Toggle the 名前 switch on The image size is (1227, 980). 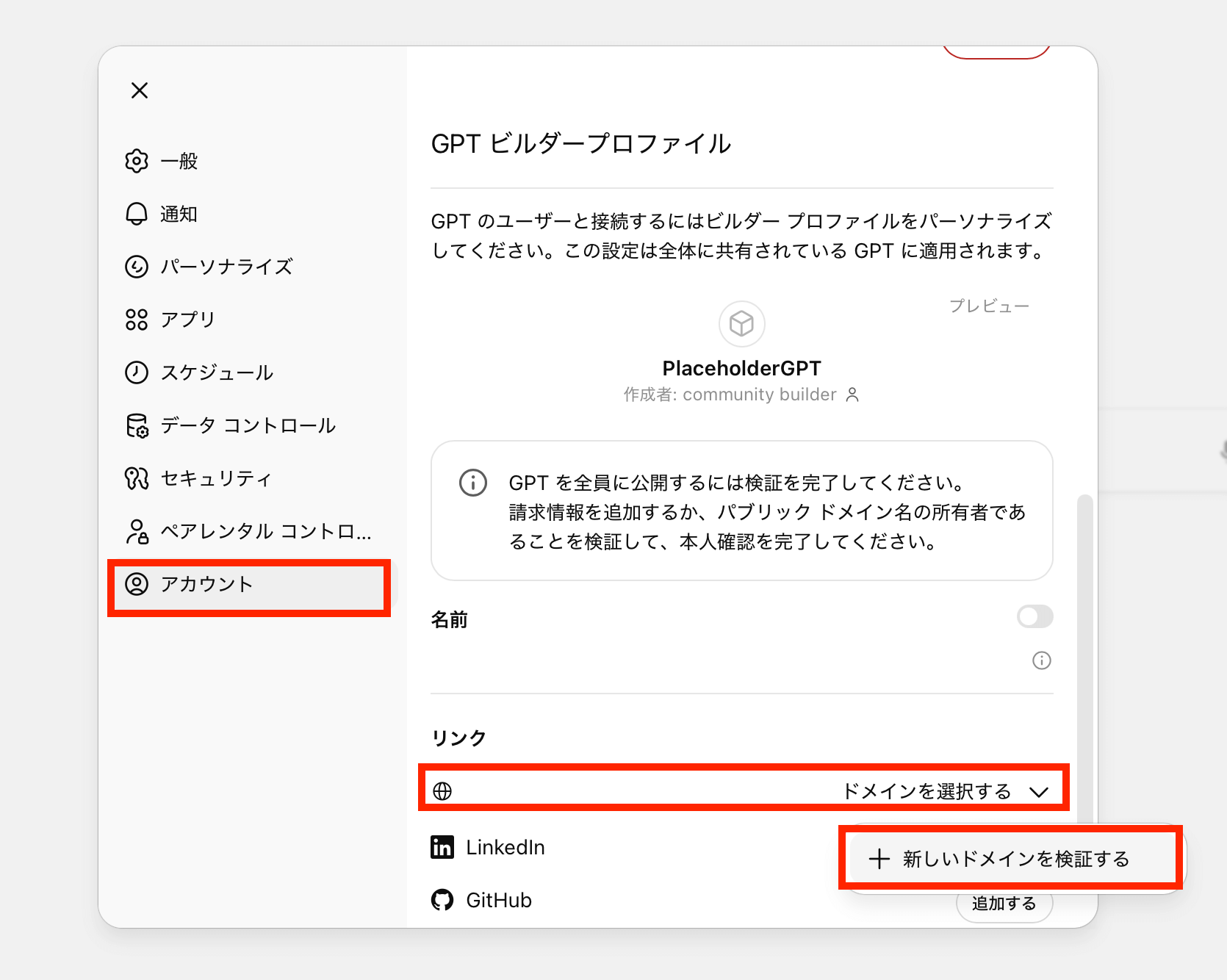(x=1035, y=616)
